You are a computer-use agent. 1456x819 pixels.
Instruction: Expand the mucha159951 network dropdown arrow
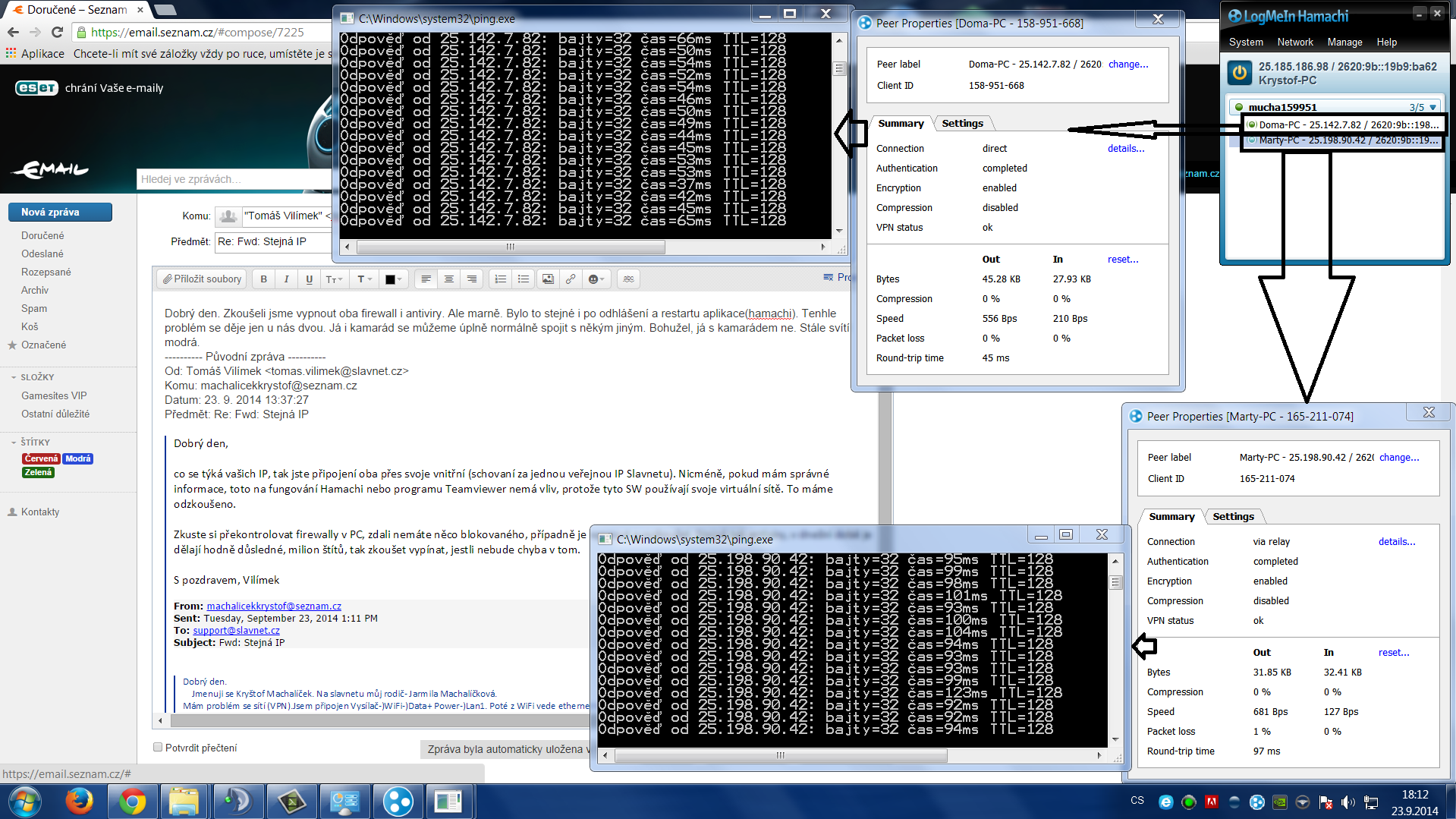1432,108
